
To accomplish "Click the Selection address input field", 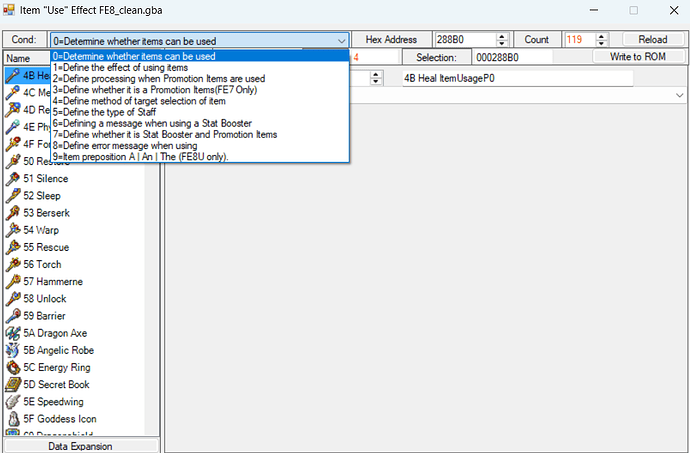I will 512,57.
